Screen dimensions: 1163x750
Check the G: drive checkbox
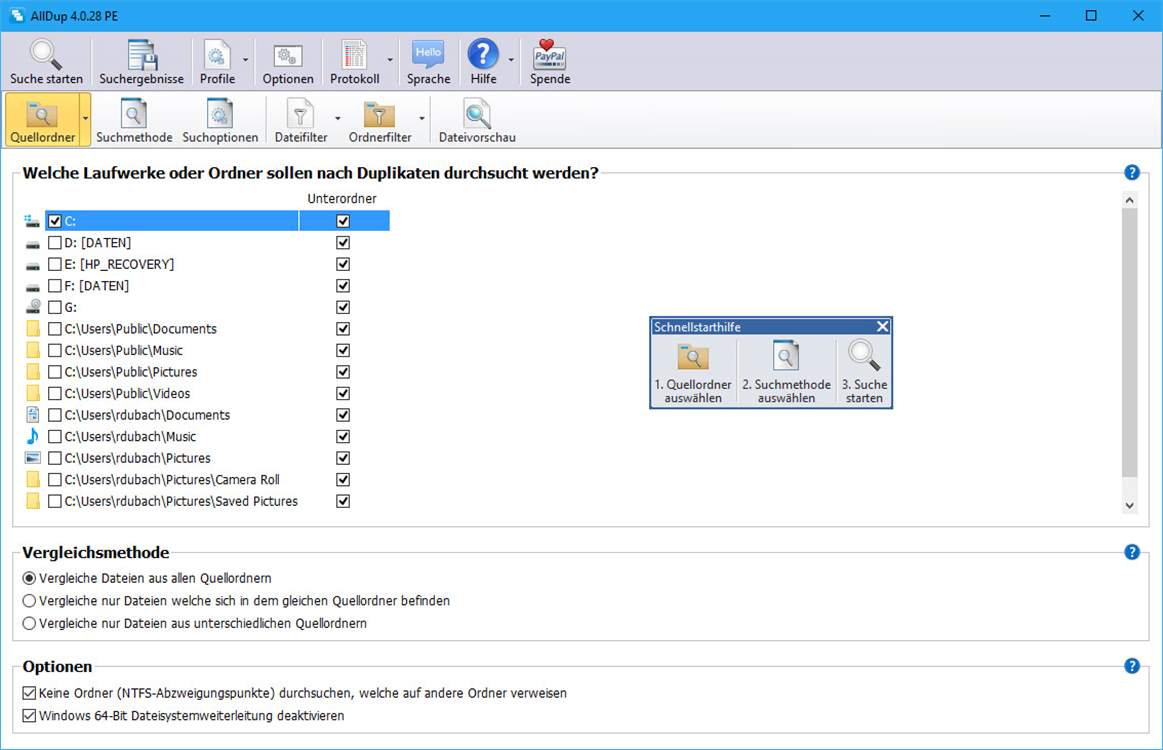[54, 307]
